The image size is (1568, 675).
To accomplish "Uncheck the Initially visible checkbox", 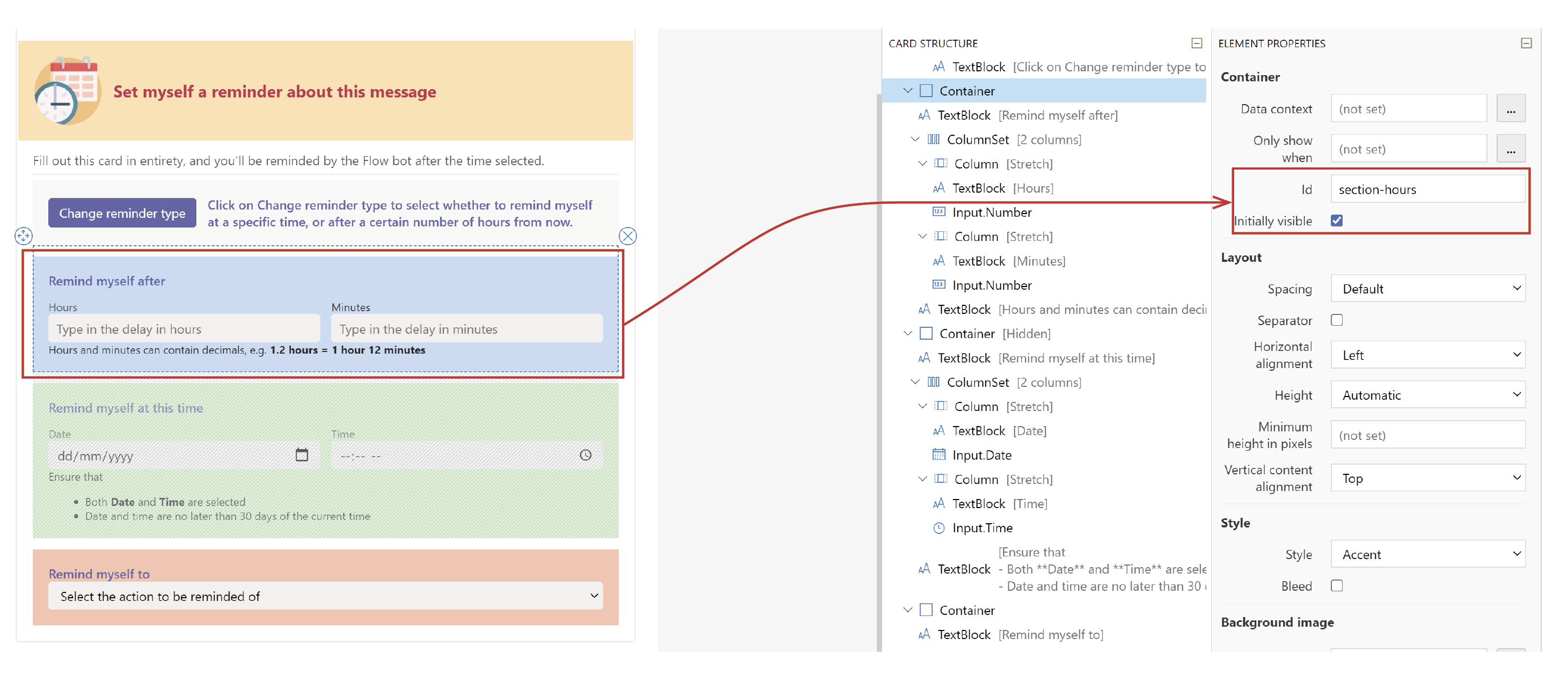I will (1336, 221).
